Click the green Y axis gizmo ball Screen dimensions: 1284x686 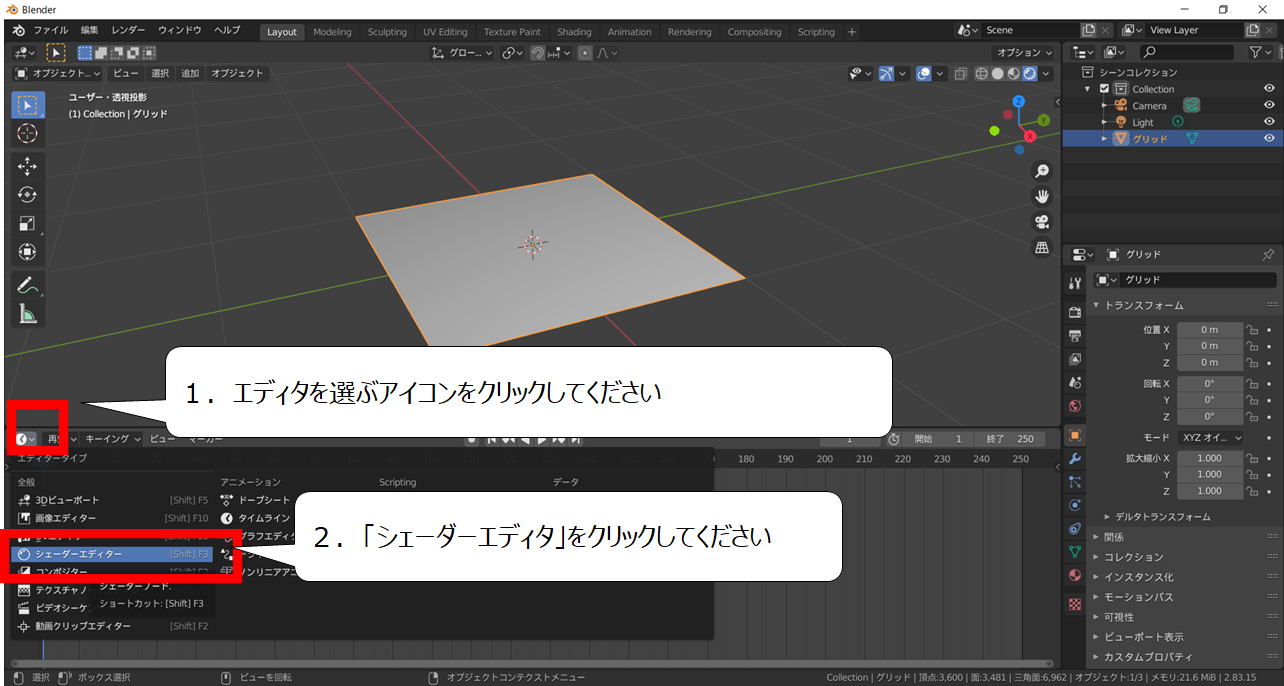tap(1043, 120)
